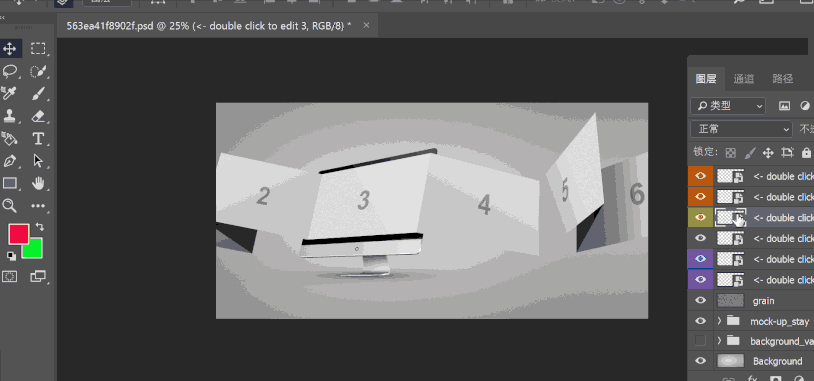Viewport: 814px width, 381px height.
Task: Lock image pixels with brush icon
Action: (750, 153)
